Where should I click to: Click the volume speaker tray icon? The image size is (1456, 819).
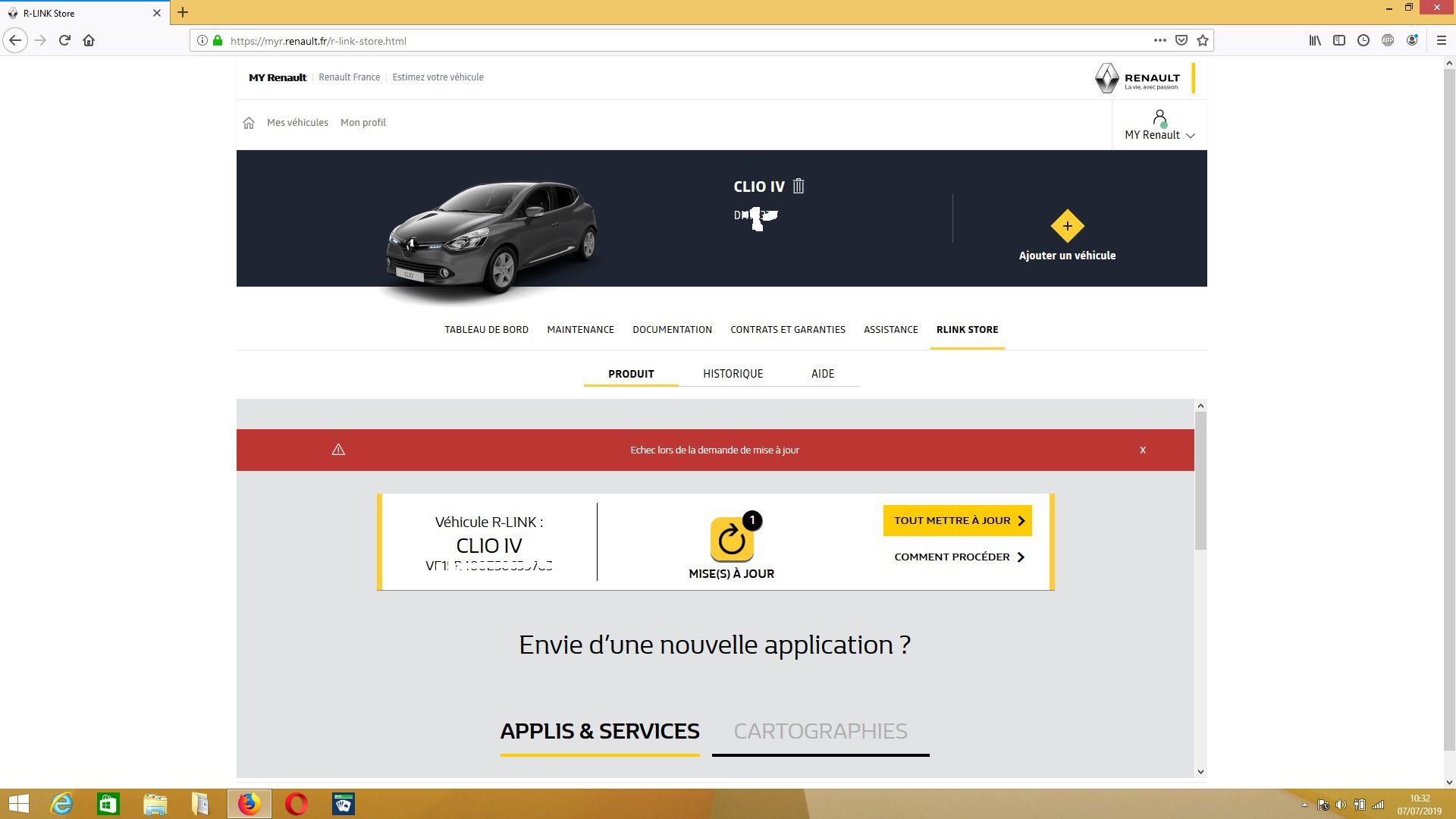click(1341, 805)
